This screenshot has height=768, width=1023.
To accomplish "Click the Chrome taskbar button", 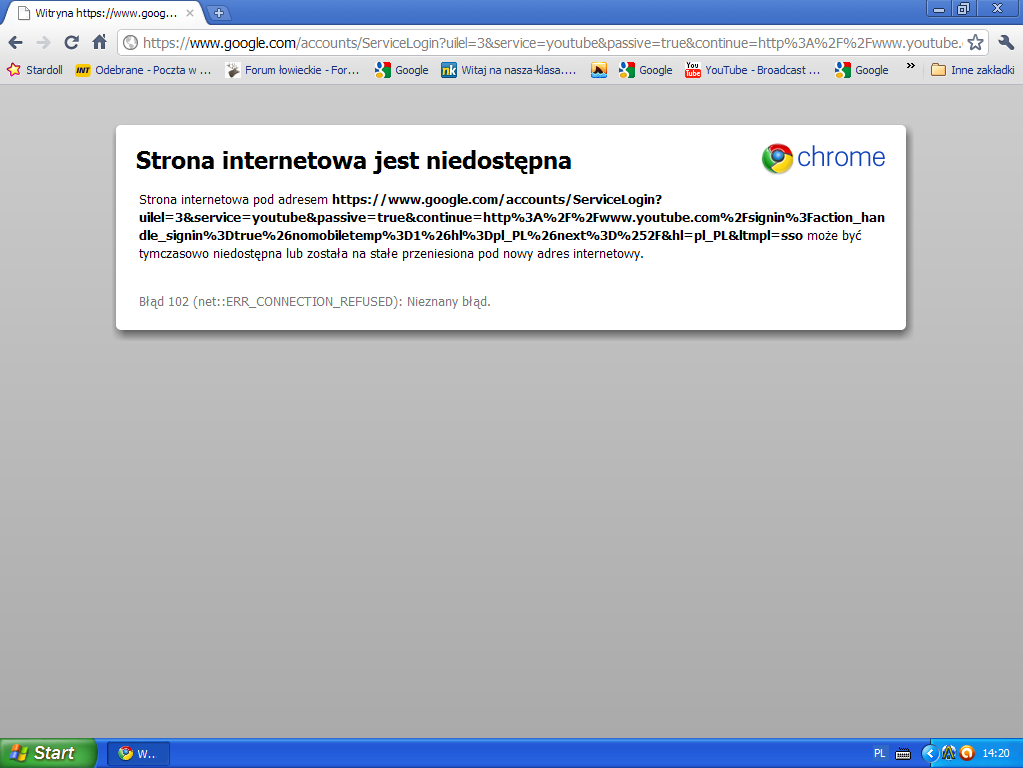I will (138, 754).
